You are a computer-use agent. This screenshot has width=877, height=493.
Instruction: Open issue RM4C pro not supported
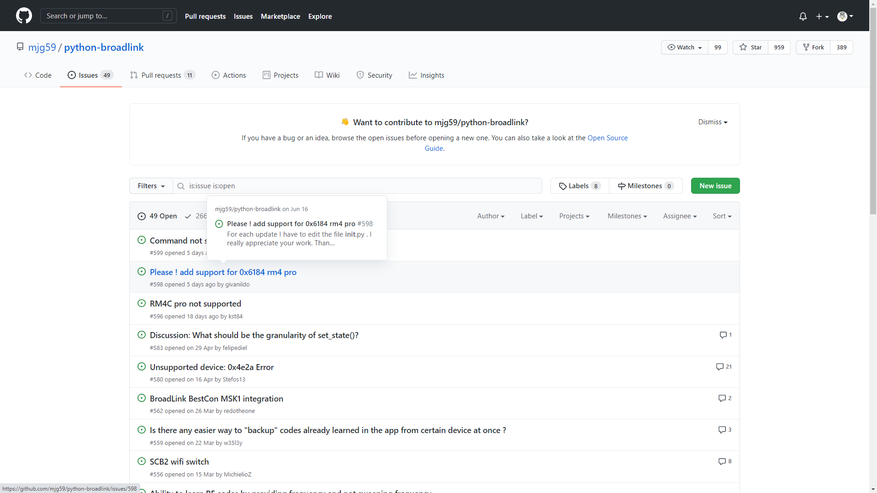point(195,304)
